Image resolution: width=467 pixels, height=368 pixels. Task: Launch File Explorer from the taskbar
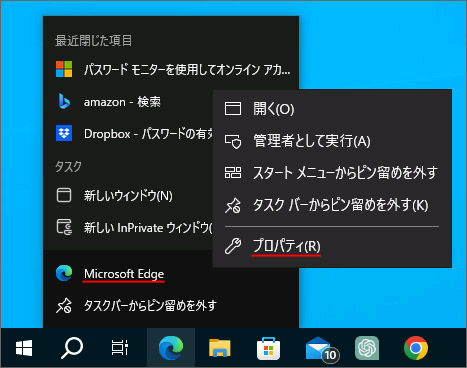click(219, 348)
